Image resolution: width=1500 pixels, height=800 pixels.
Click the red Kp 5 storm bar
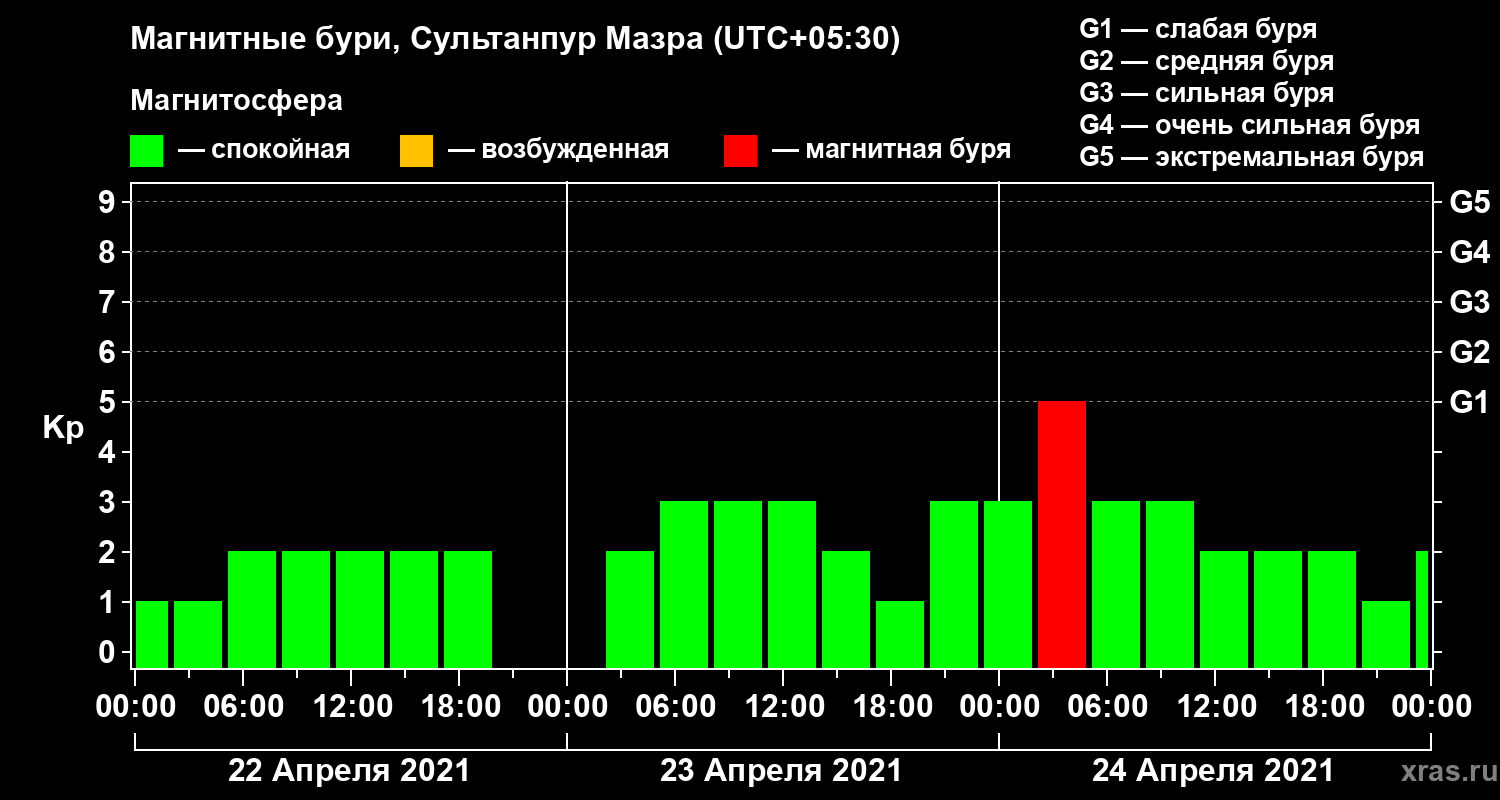click(x=1062, y=534)
